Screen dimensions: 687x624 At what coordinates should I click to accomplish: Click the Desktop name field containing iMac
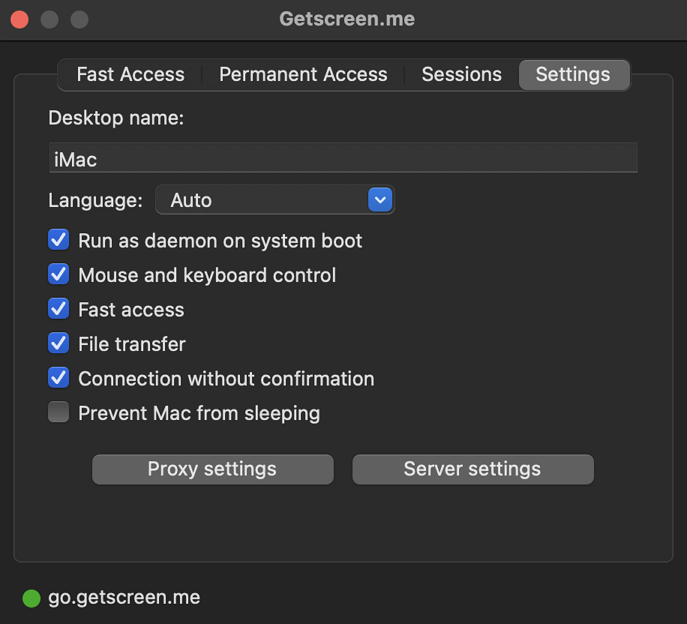point(342,158)
